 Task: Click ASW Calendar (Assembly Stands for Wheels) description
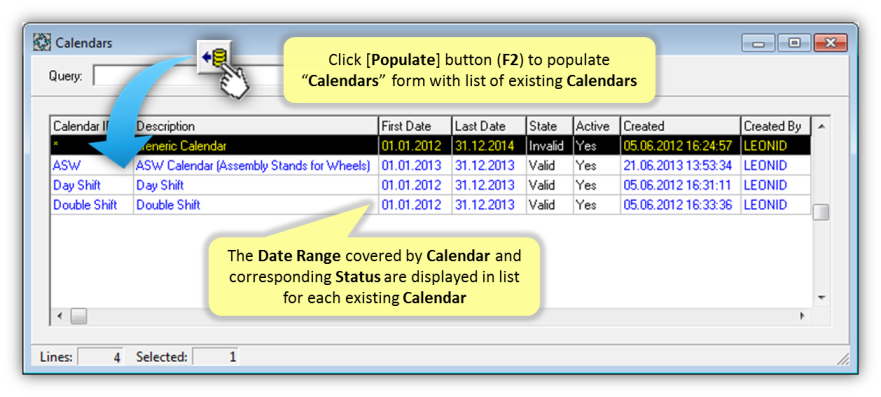click(256, 166)
